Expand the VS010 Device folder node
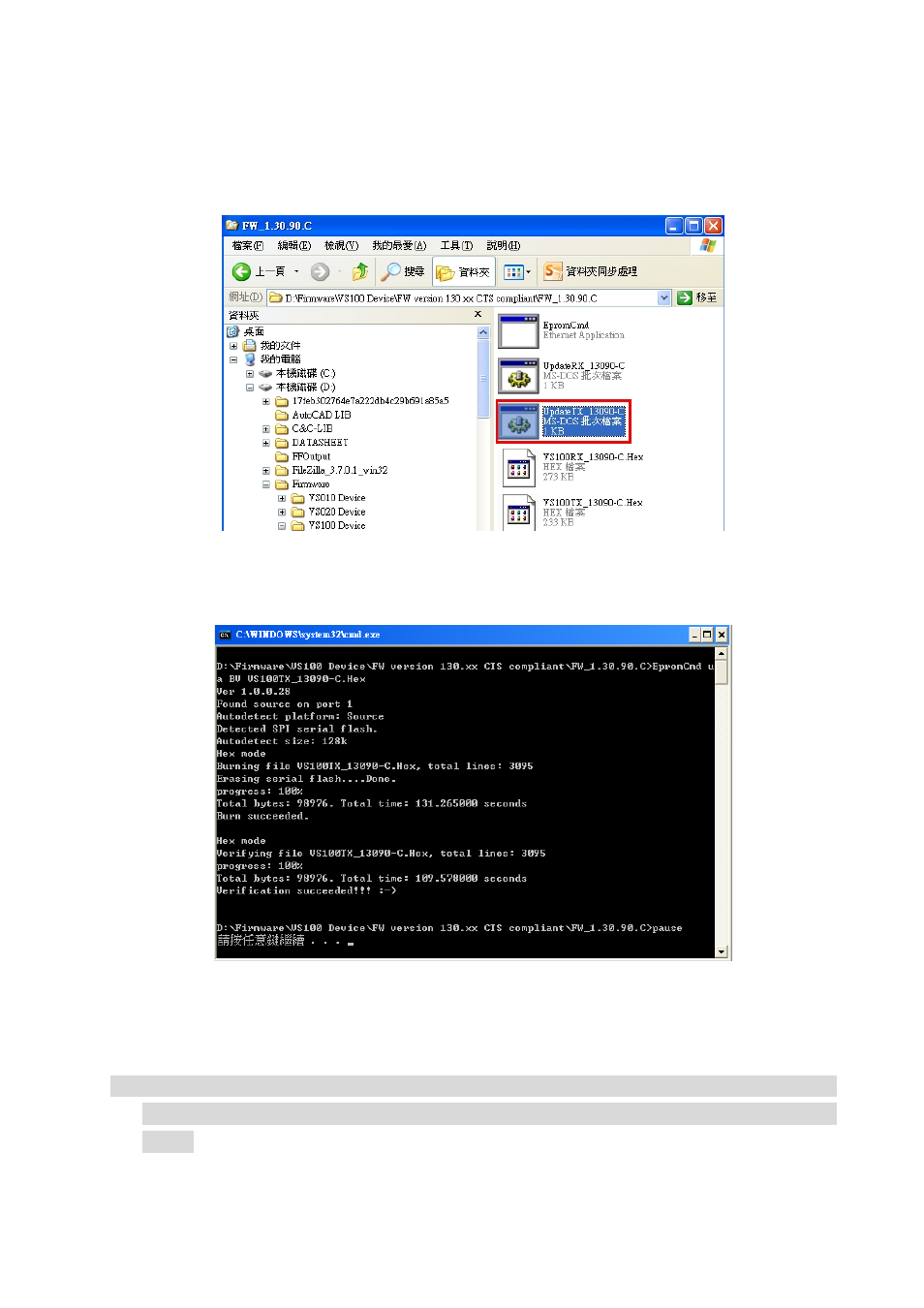The height and width of the screenshot is (1308, 924). (283, 499)
